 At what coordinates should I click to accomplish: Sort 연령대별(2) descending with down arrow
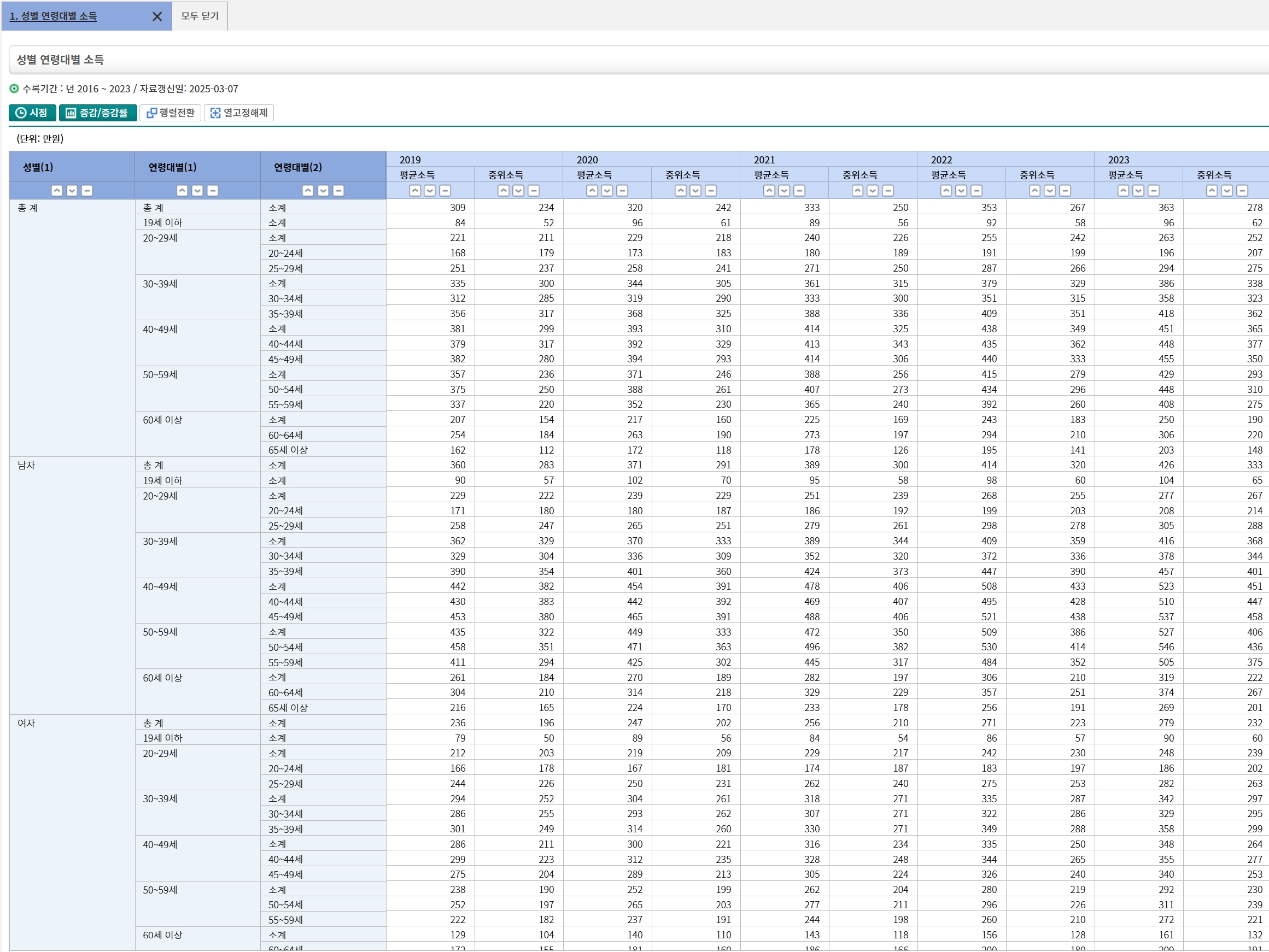click(323, 190)
